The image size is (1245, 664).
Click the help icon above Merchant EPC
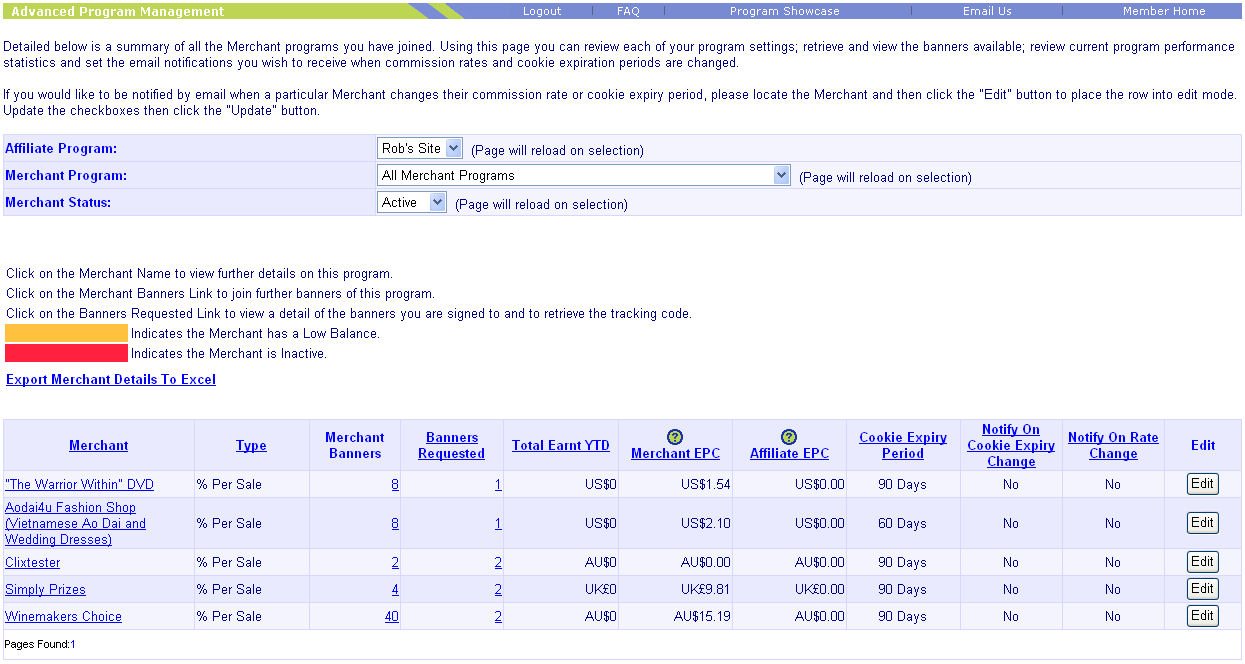(675, 437)
